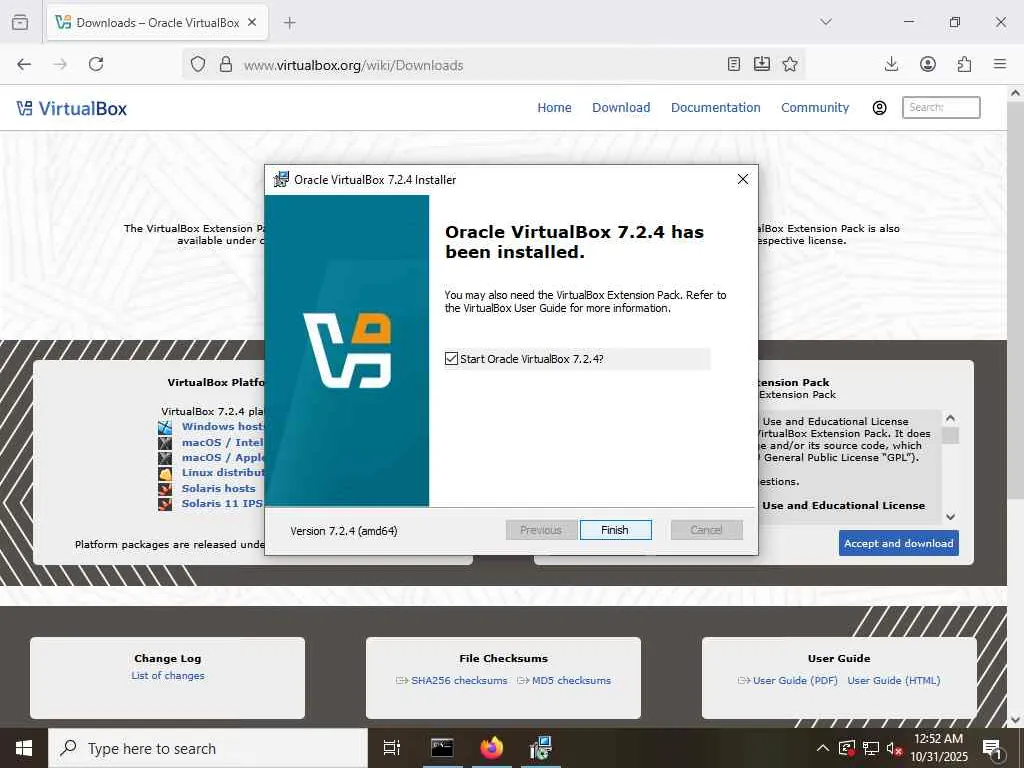Screen dimensions: 1024x768
Task: Click the Accept and download button
Action: [x=899, y=543]
